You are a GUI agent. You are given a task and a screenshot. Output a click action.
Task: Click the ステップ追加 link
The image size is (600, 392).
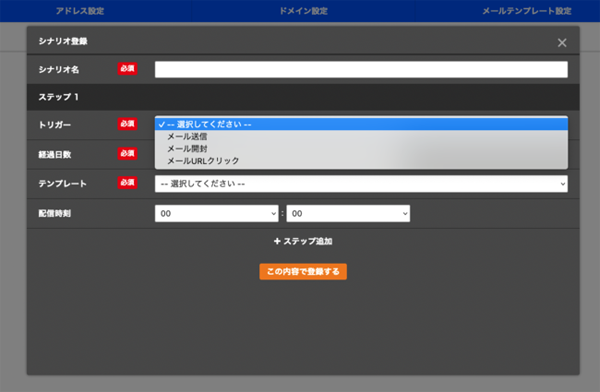[303, 241]
